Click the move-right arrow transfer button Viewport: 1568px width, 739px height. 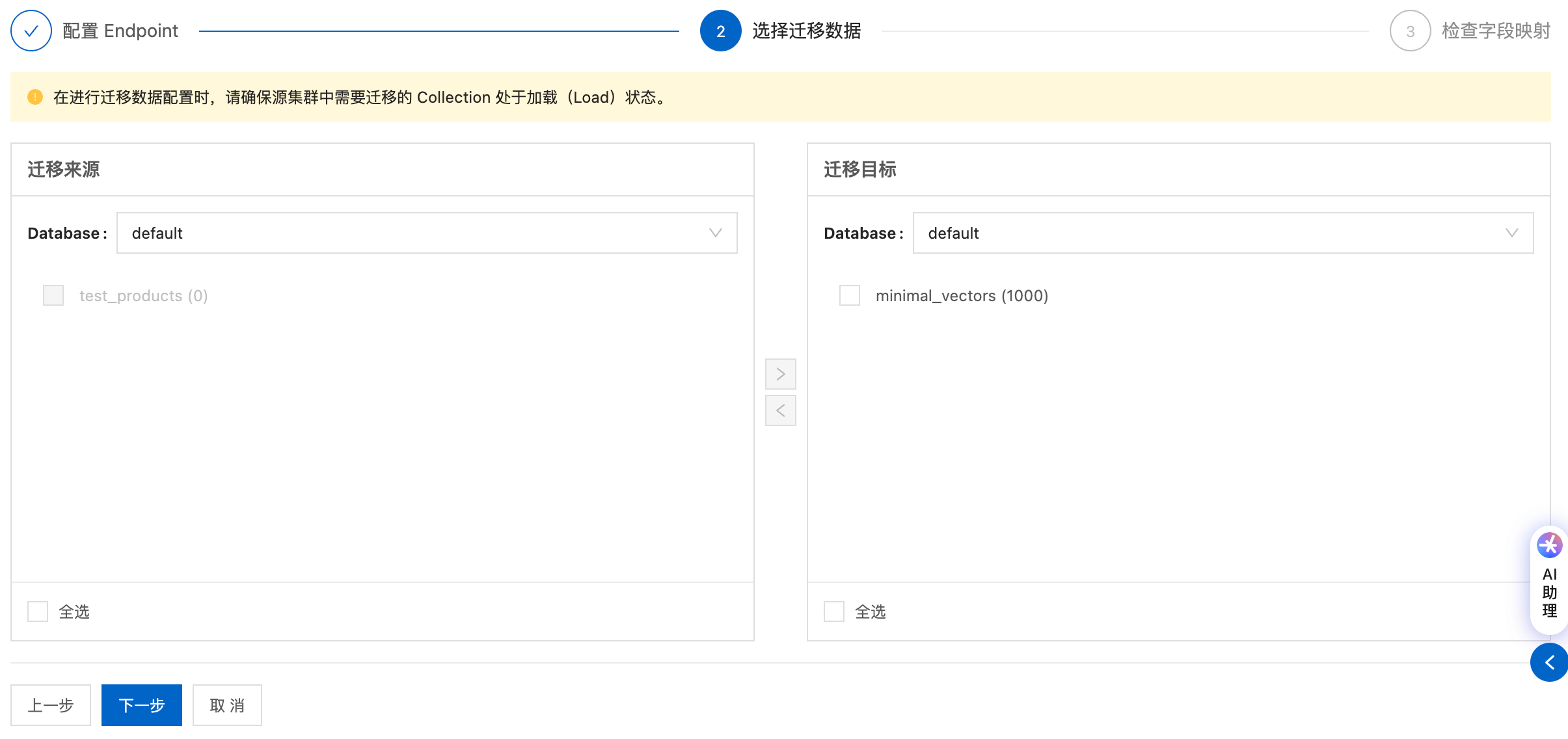(780, 374)
